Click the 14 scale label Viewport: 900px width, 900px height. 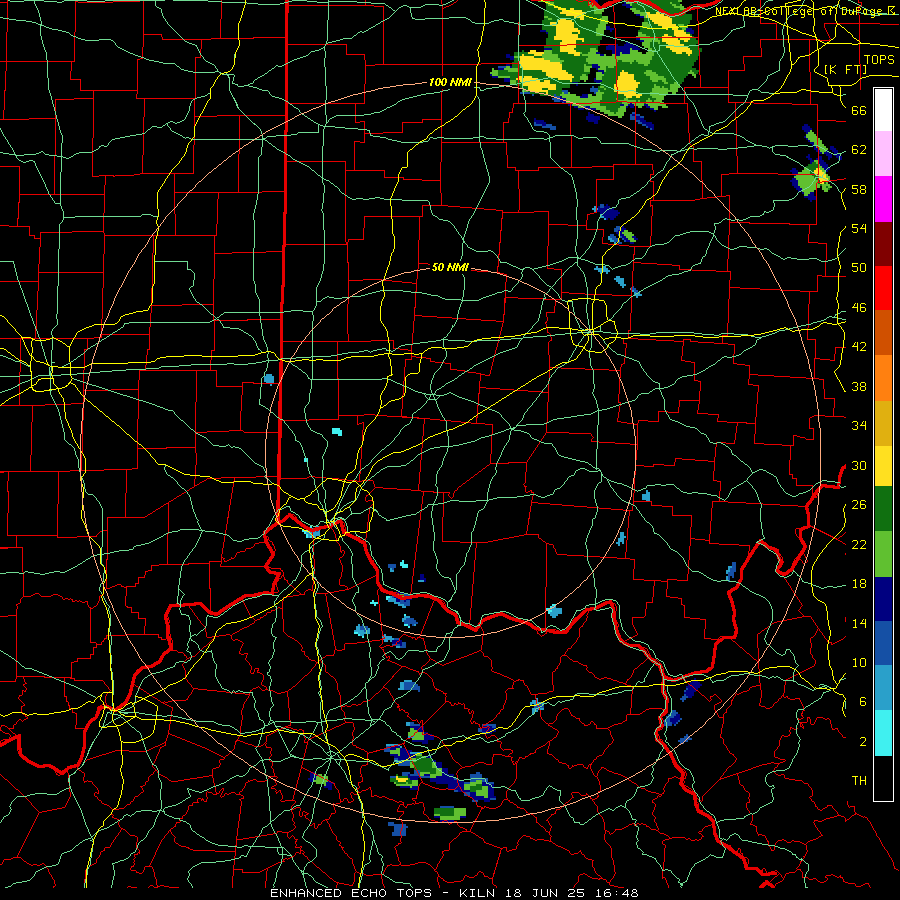coord(859,623)
